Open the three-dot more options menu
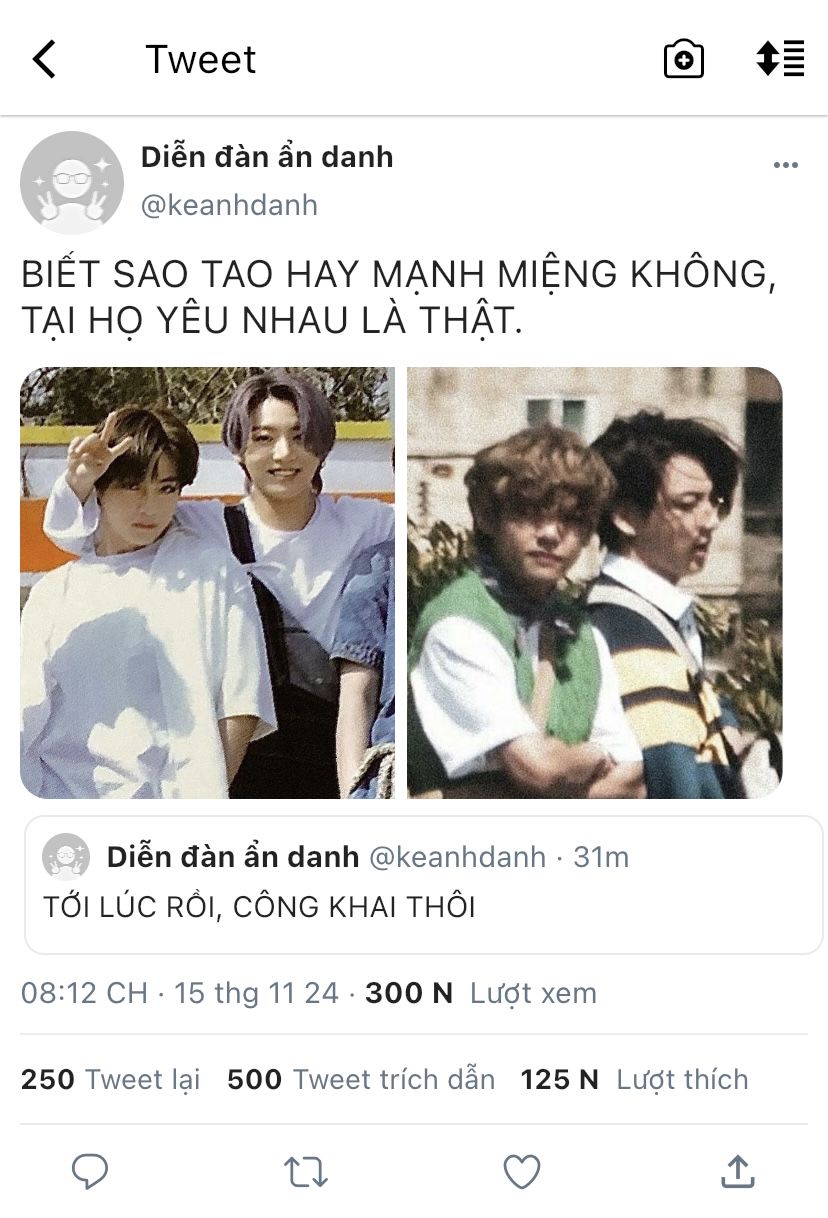Screen dimensions: 828x1218 tap(786, 165)
